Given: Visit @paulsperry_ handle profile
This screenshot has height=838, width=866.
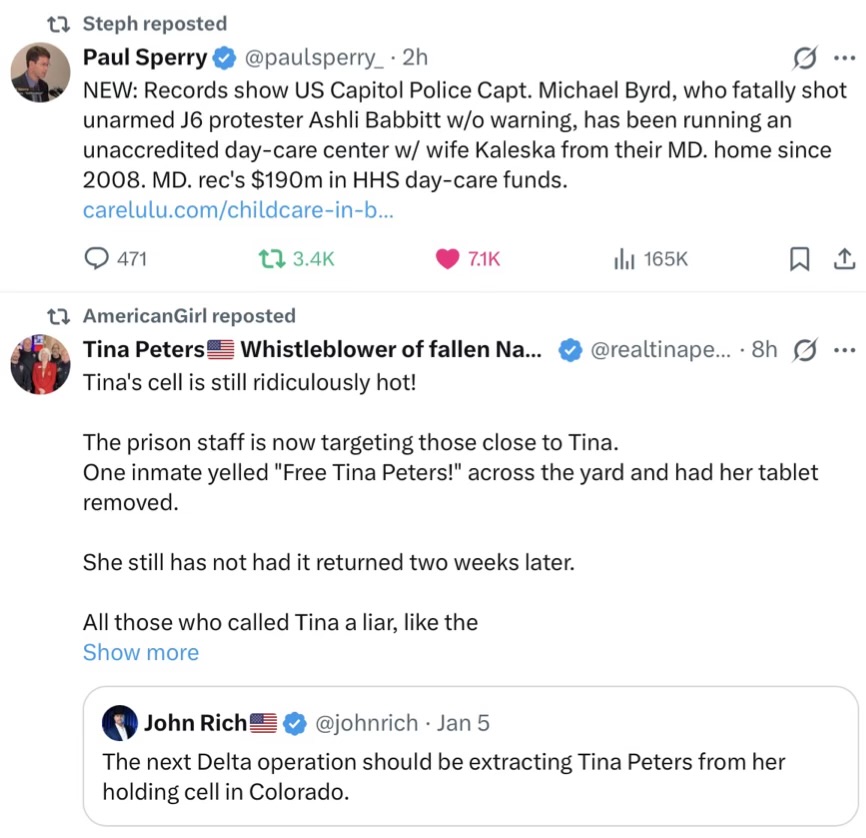Looking at the screenshot, I should [x=314, y=58].
